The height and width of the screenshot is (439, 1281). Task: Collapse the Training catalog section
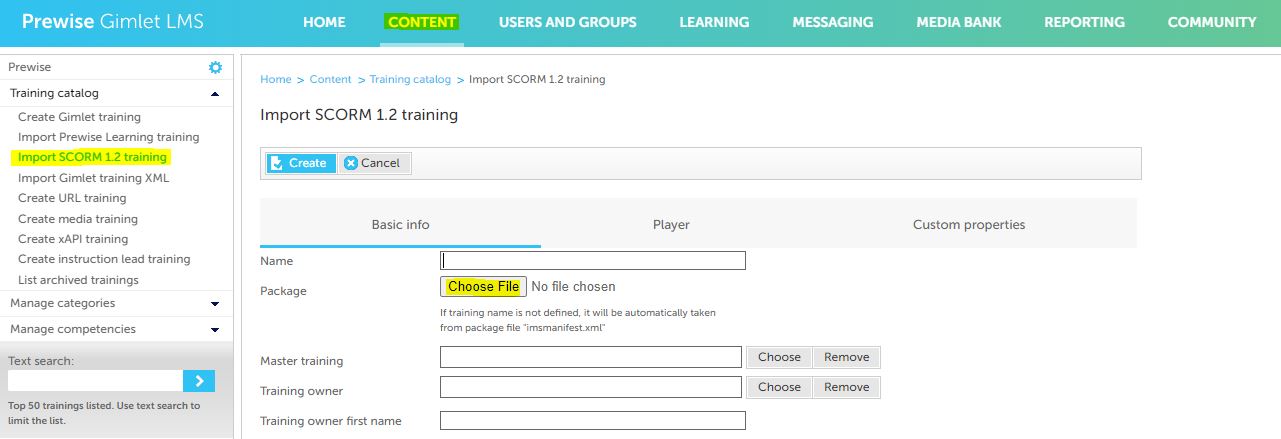pyautogui.click(x=215, y=93)
